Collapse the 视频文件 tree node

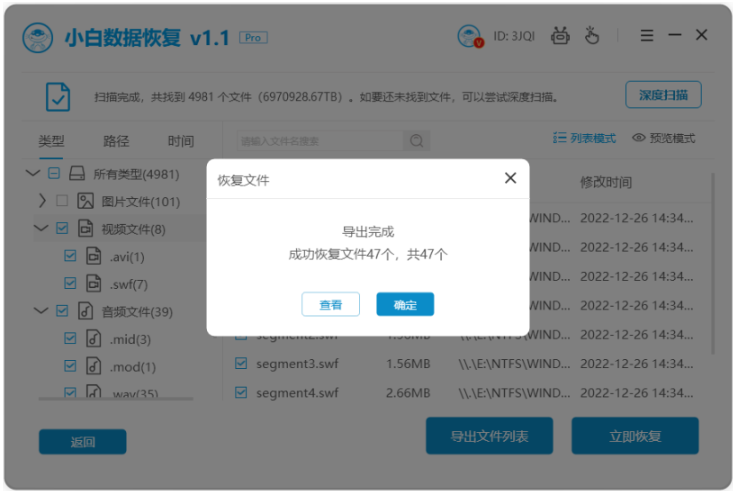tap(42, 229)
